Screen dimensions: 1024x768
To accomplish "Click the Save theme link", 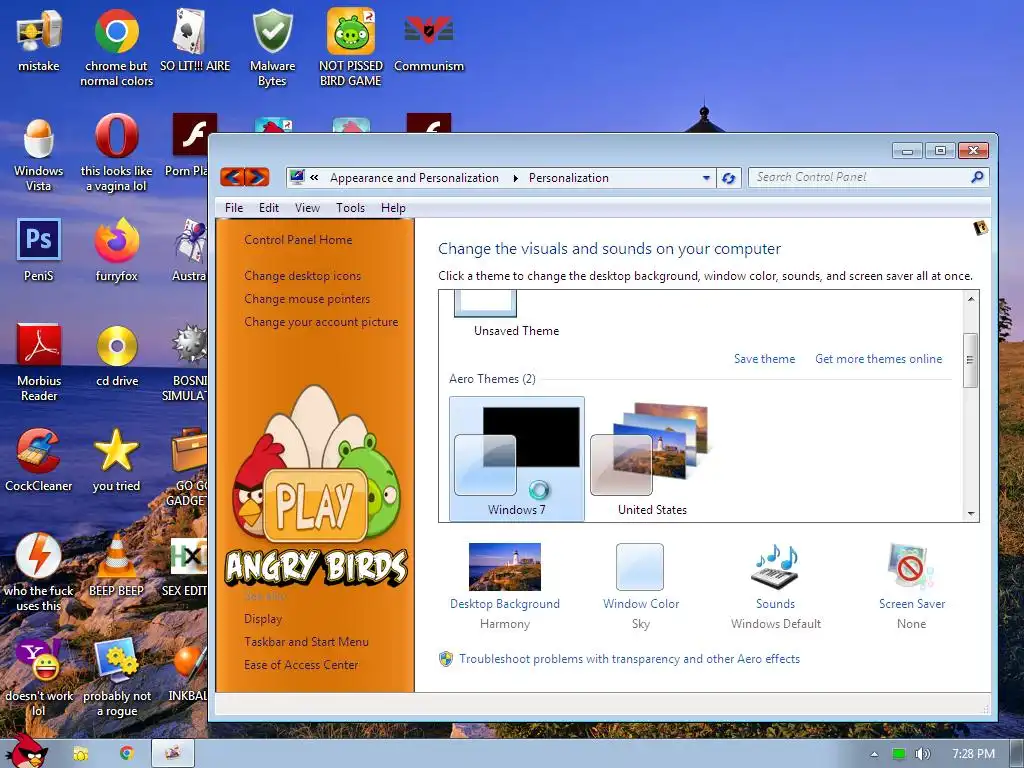I will [x=764, y=359].
